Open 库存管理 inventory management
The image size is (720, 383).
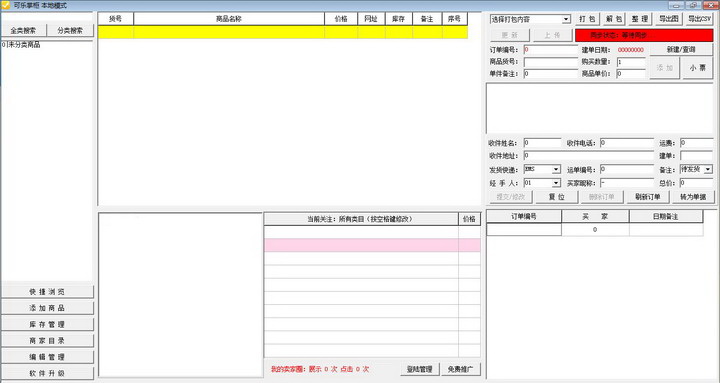coord(47,324)
